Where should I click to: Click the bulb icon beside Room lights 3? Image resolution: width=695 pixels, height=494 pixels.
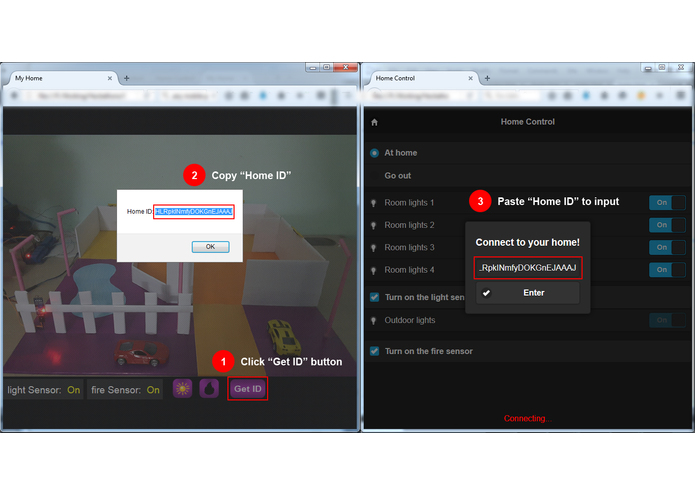coord(374,248)
